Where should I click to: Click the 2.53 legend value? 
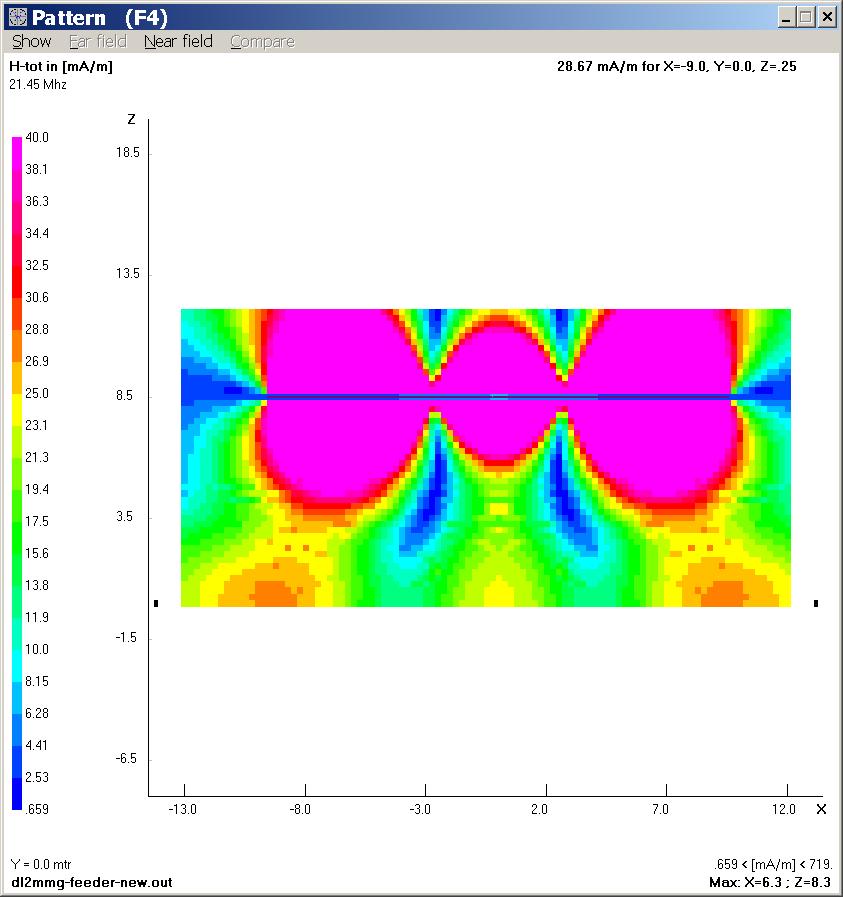pos(37,777)
